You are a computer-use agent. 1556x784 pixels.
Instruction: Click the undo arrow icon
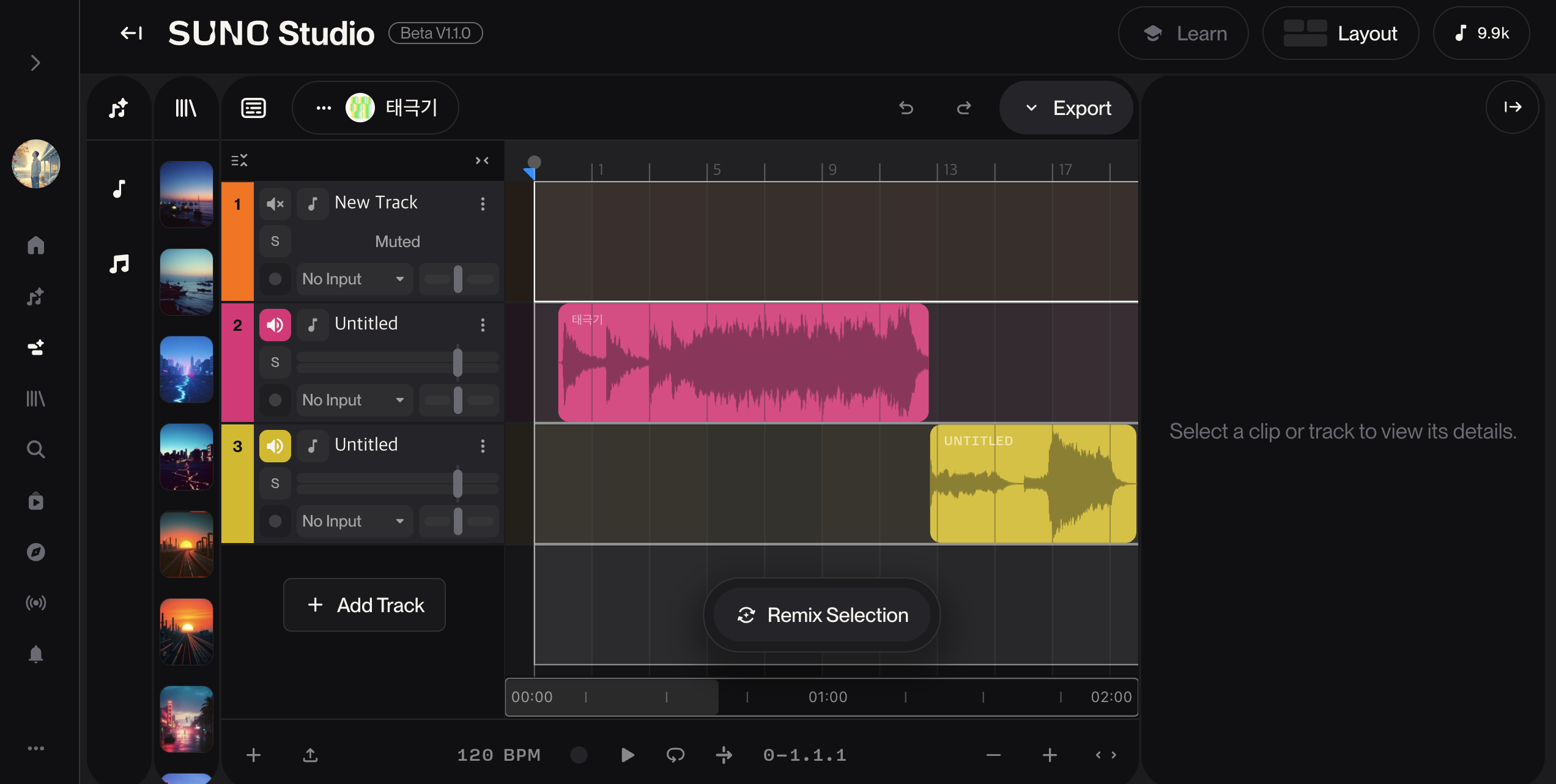click(906, 108)
